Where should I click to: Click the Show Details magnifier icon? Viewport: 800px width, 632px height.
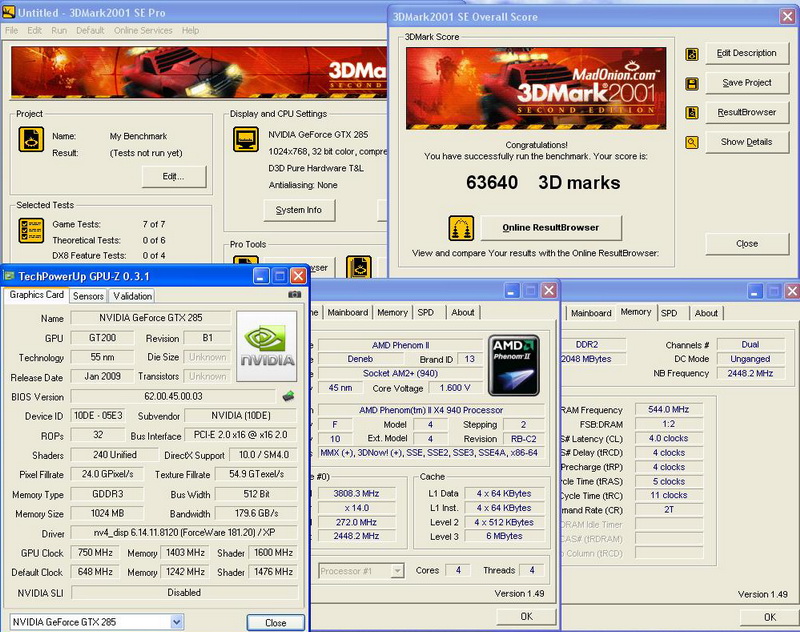pyautogui.click(x=692, y=142)
